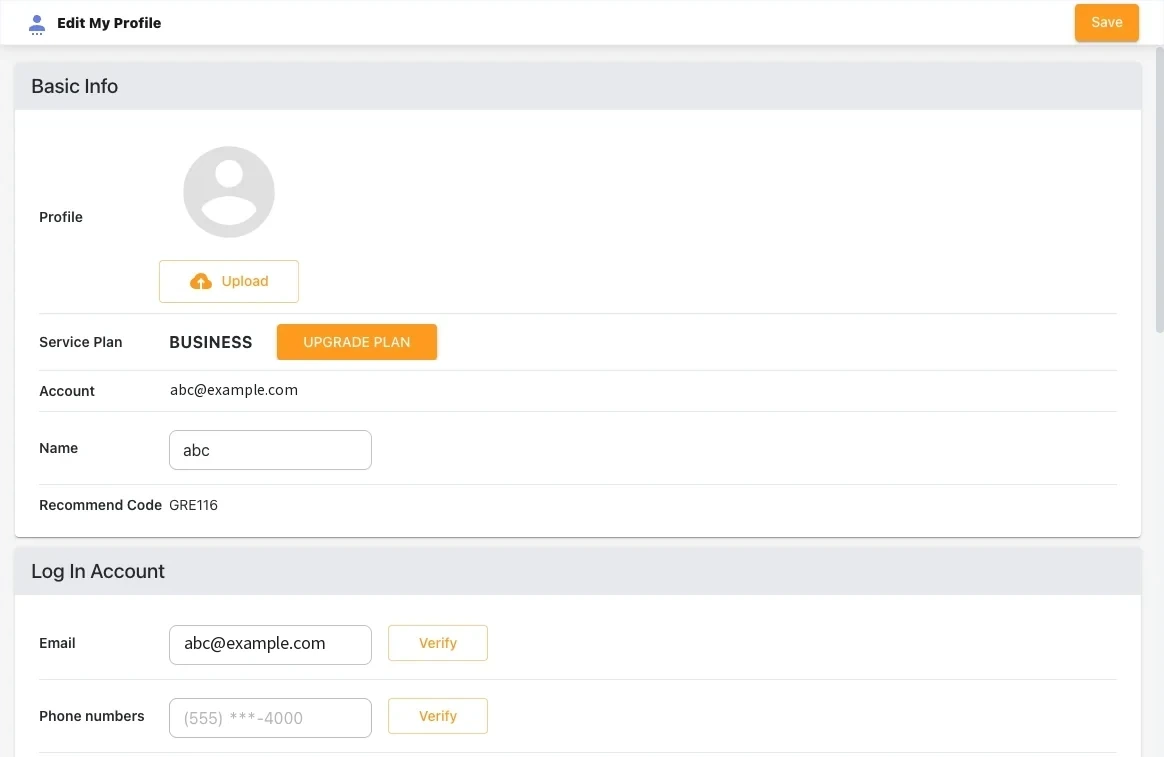Upload a new profile photo
Screen dimensions: 1164x757
(229, 281)
